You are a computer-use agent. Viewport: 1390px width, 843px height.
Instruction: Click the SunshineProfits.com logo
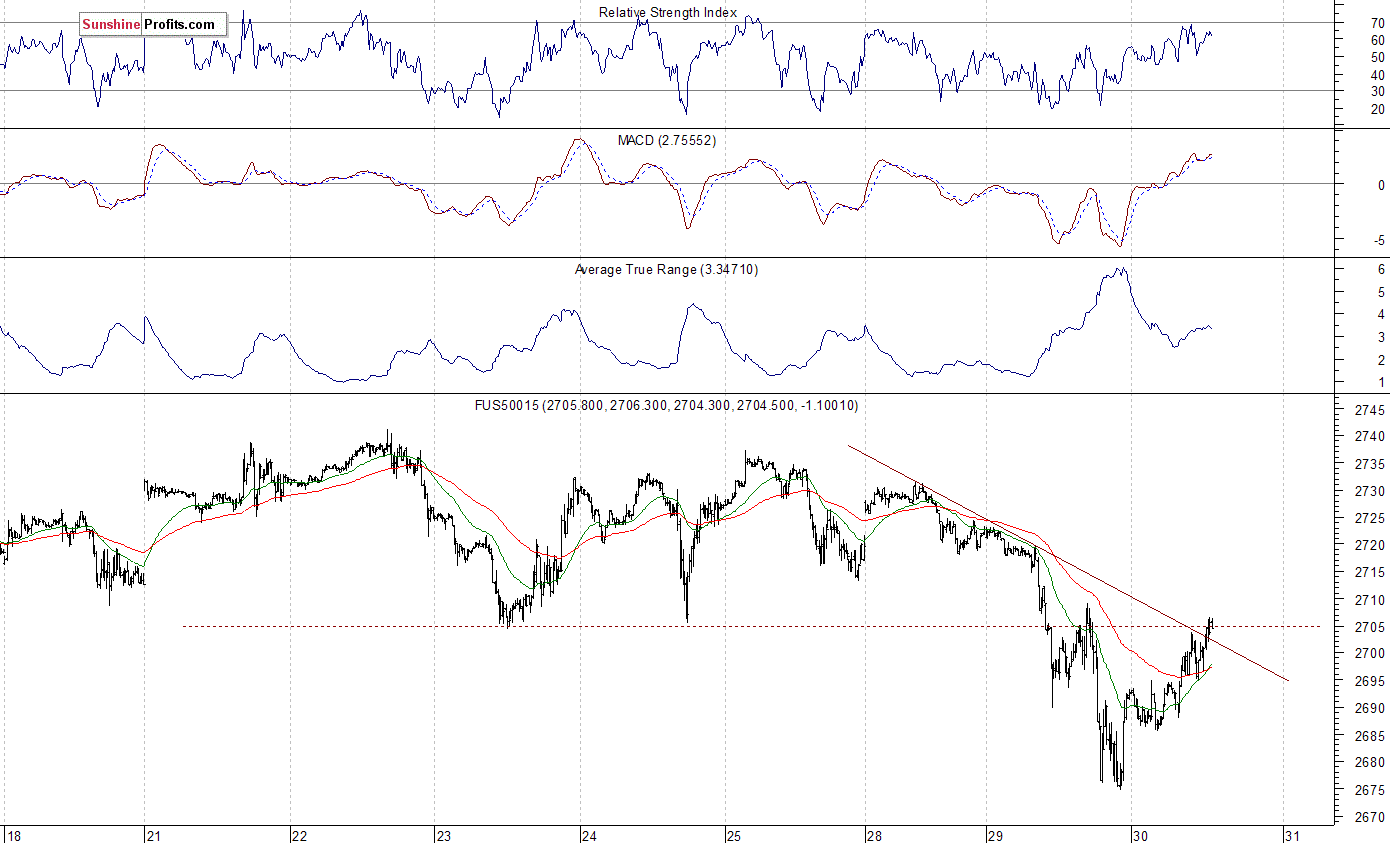[x=153, y=24]
